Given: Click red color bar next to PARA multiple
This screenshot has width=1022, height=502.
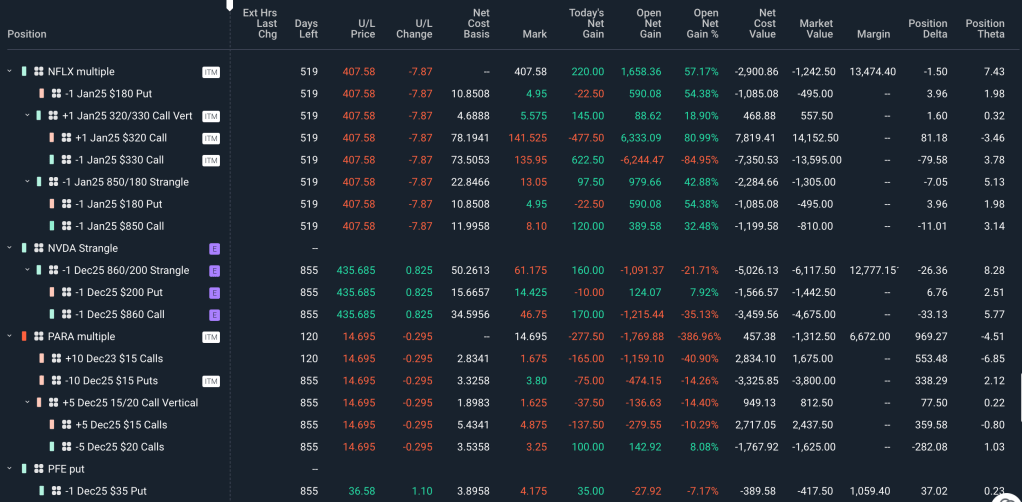Looking at the screenshot, I should 23,337.
